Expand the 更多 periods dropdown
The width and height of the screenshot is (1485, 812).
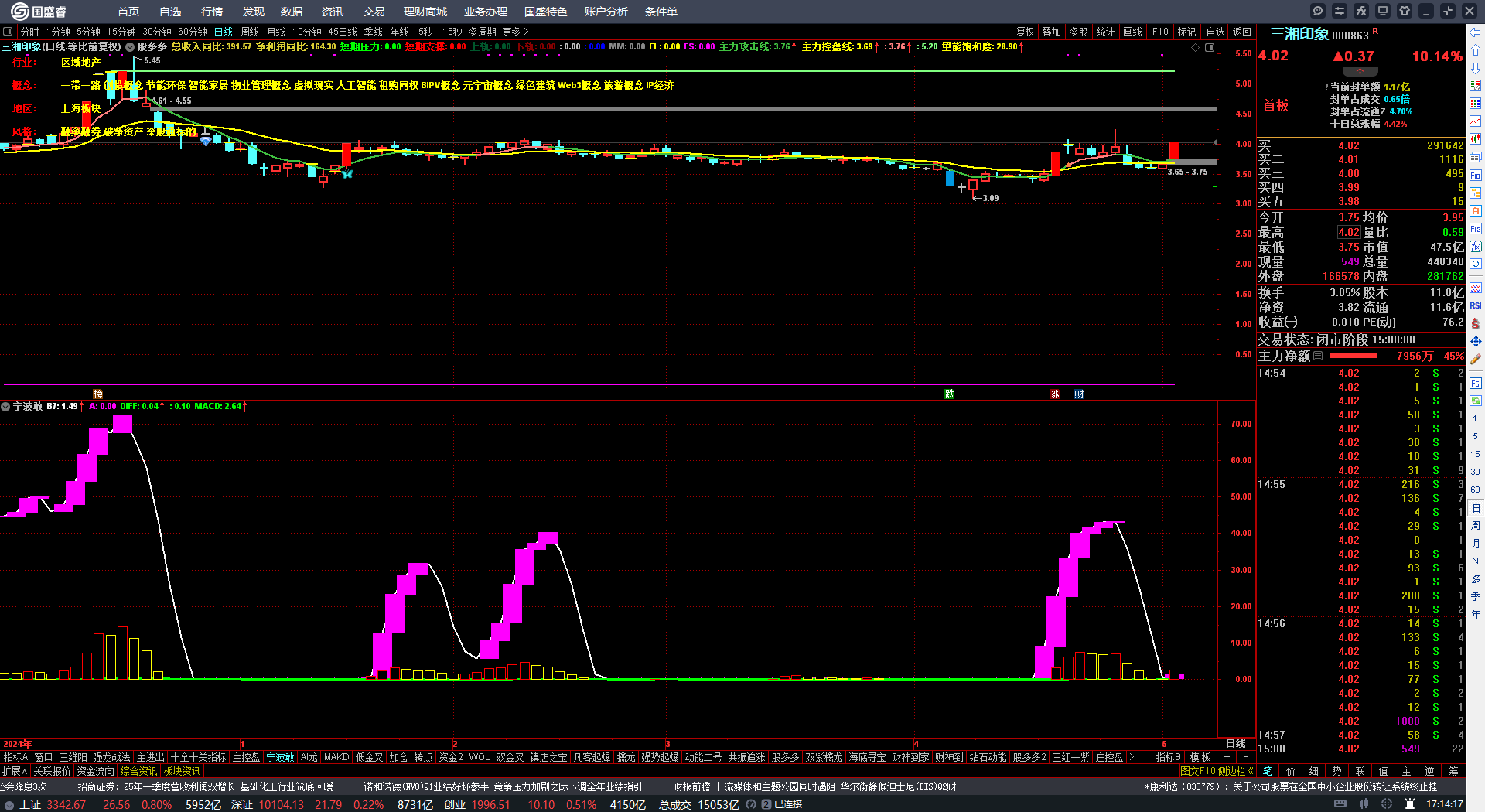[x=515, y=32]
